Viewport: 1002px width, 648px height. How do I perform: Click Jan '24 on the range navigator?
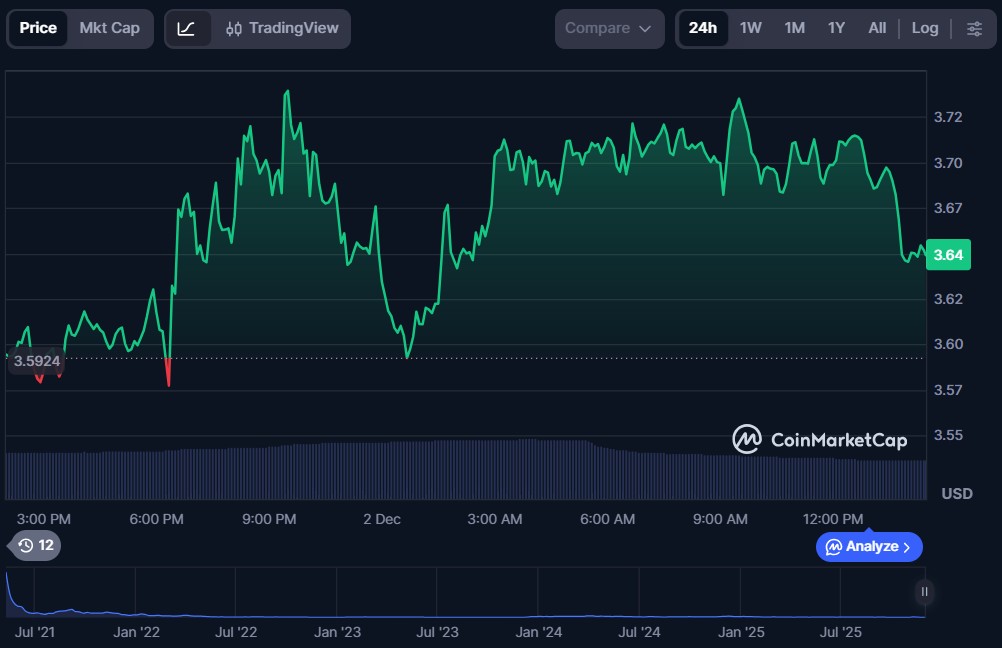point(538,632)
